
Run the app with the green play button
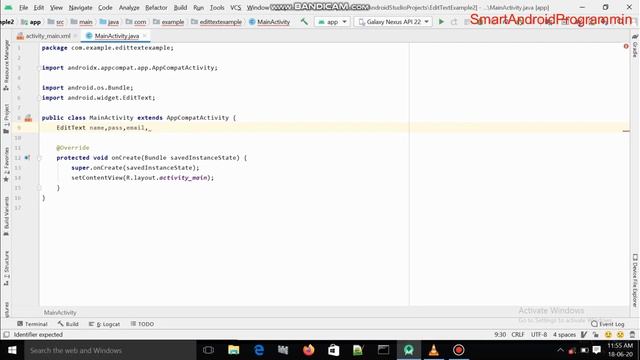coord(441,22)
